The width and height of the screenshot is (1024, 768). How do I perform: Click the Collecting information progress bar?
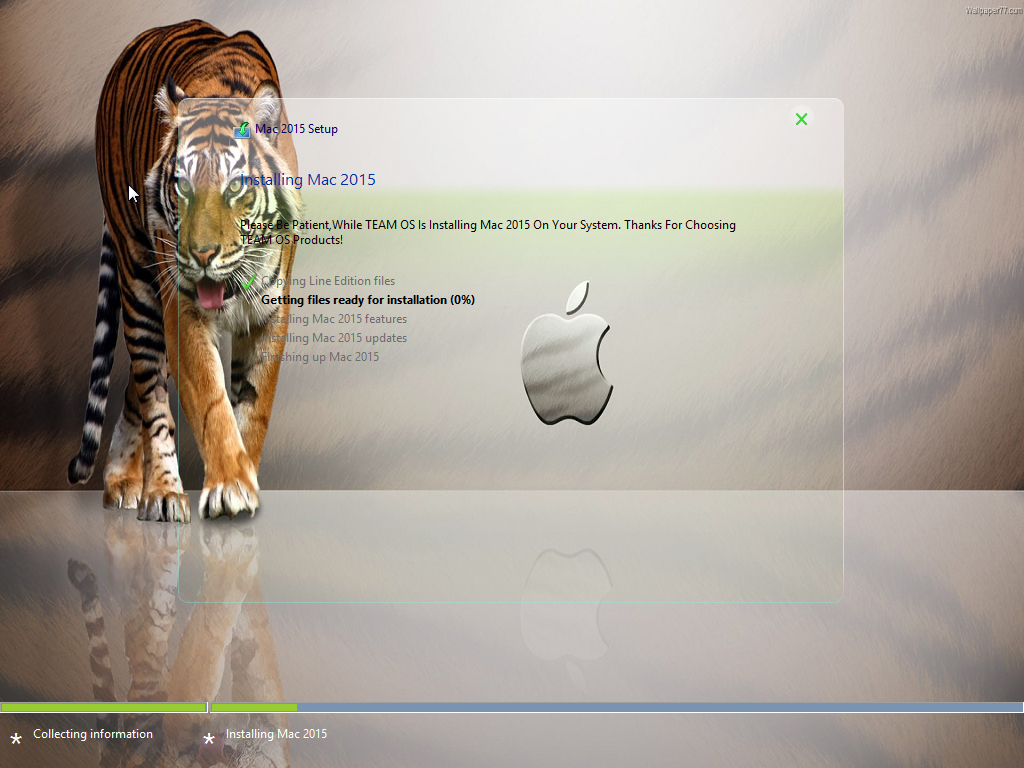click(103, 707)
